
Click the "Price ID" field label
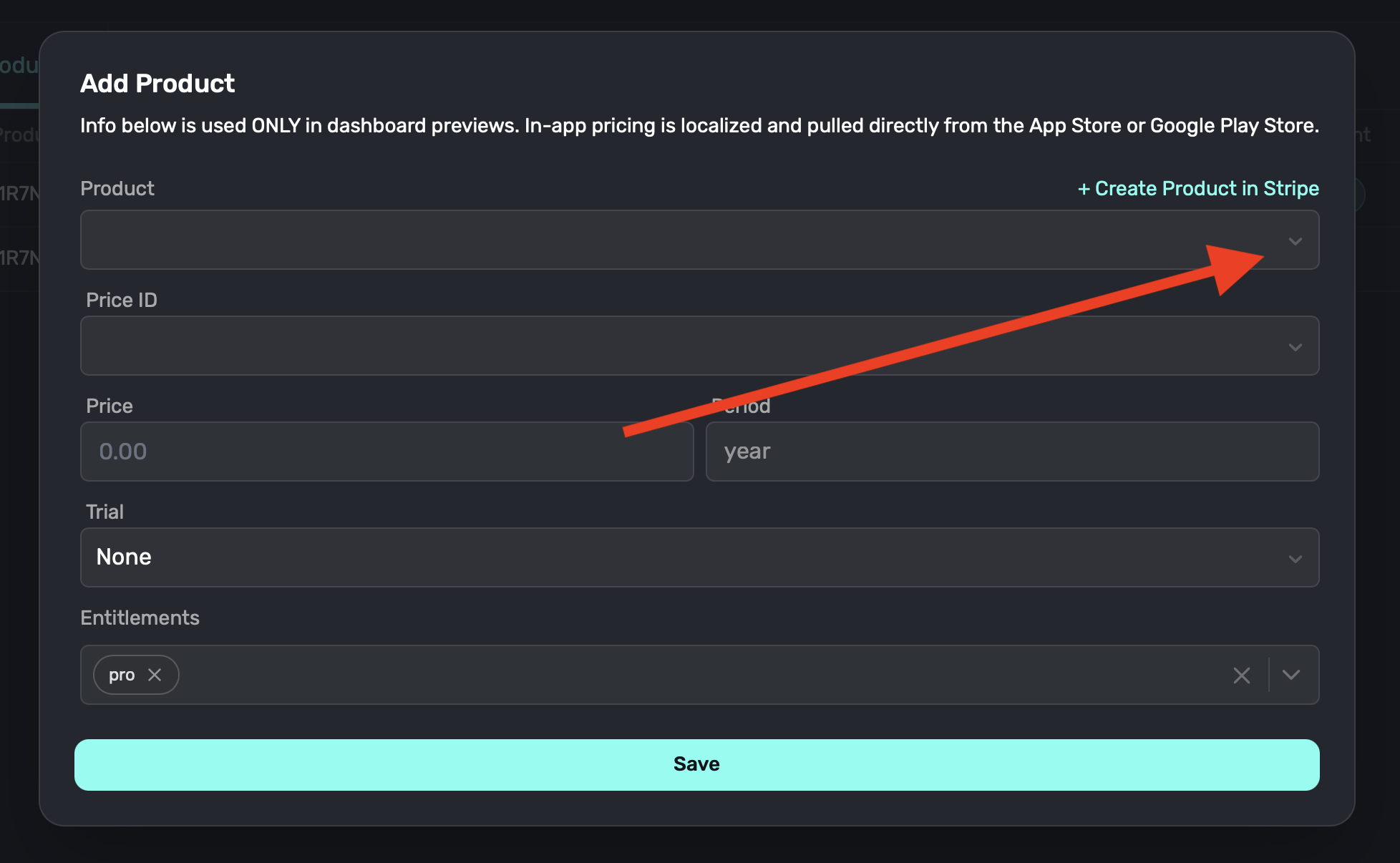point(122,300)
